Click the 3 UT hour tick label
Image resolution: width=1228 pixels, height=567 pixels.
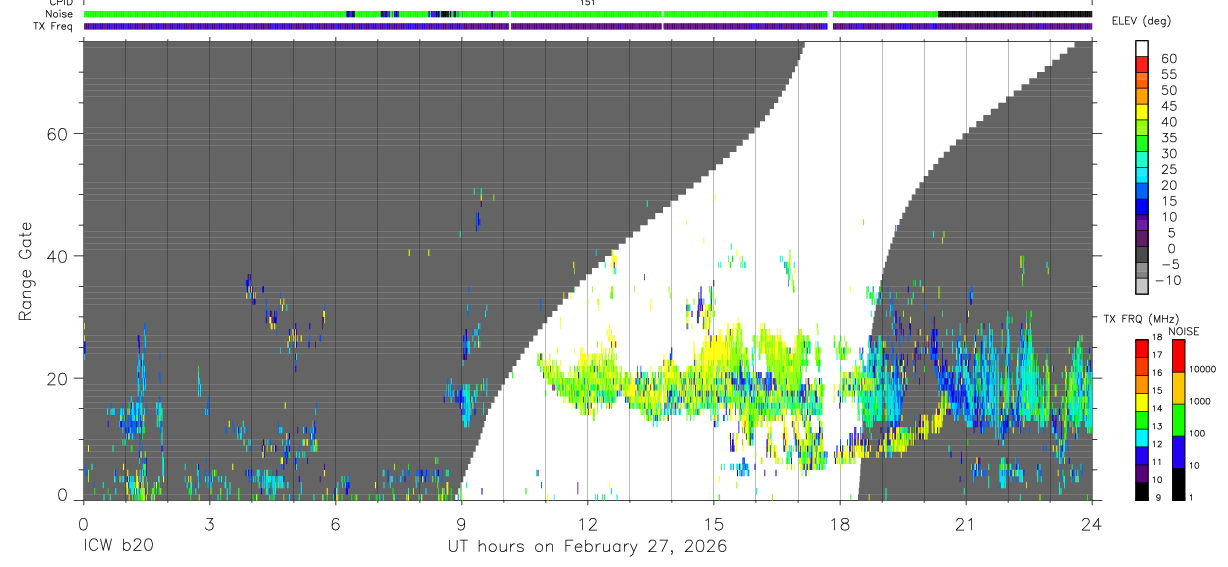click(209, 523)
